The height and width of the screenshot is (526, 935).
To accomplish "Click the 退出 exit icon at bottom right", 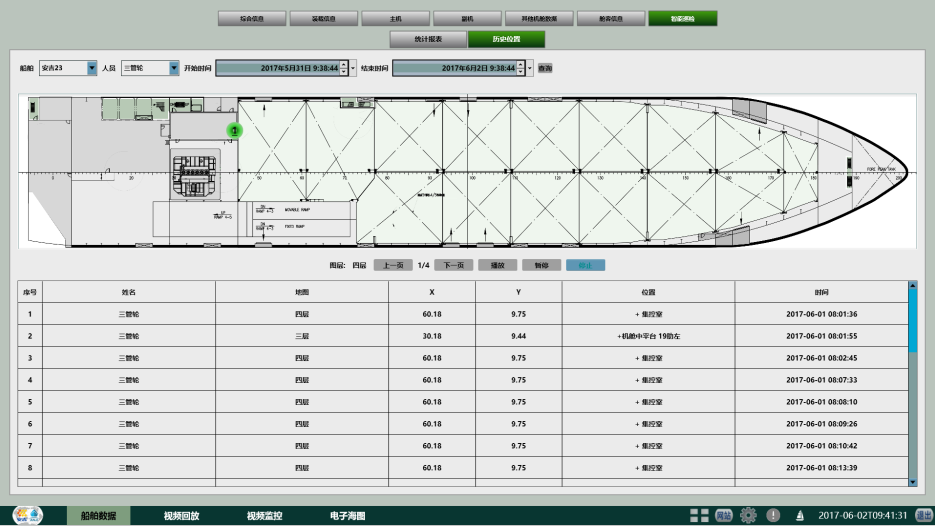I will (x=924, y=515).
